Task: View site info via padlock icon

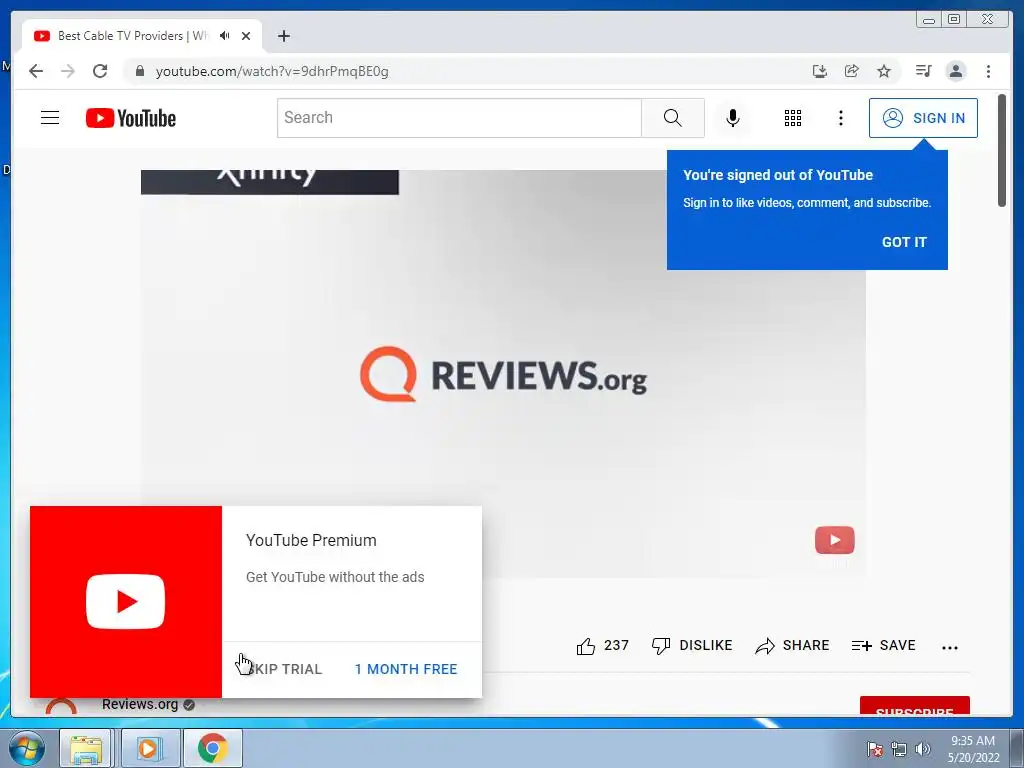Action: pos(140,71)
